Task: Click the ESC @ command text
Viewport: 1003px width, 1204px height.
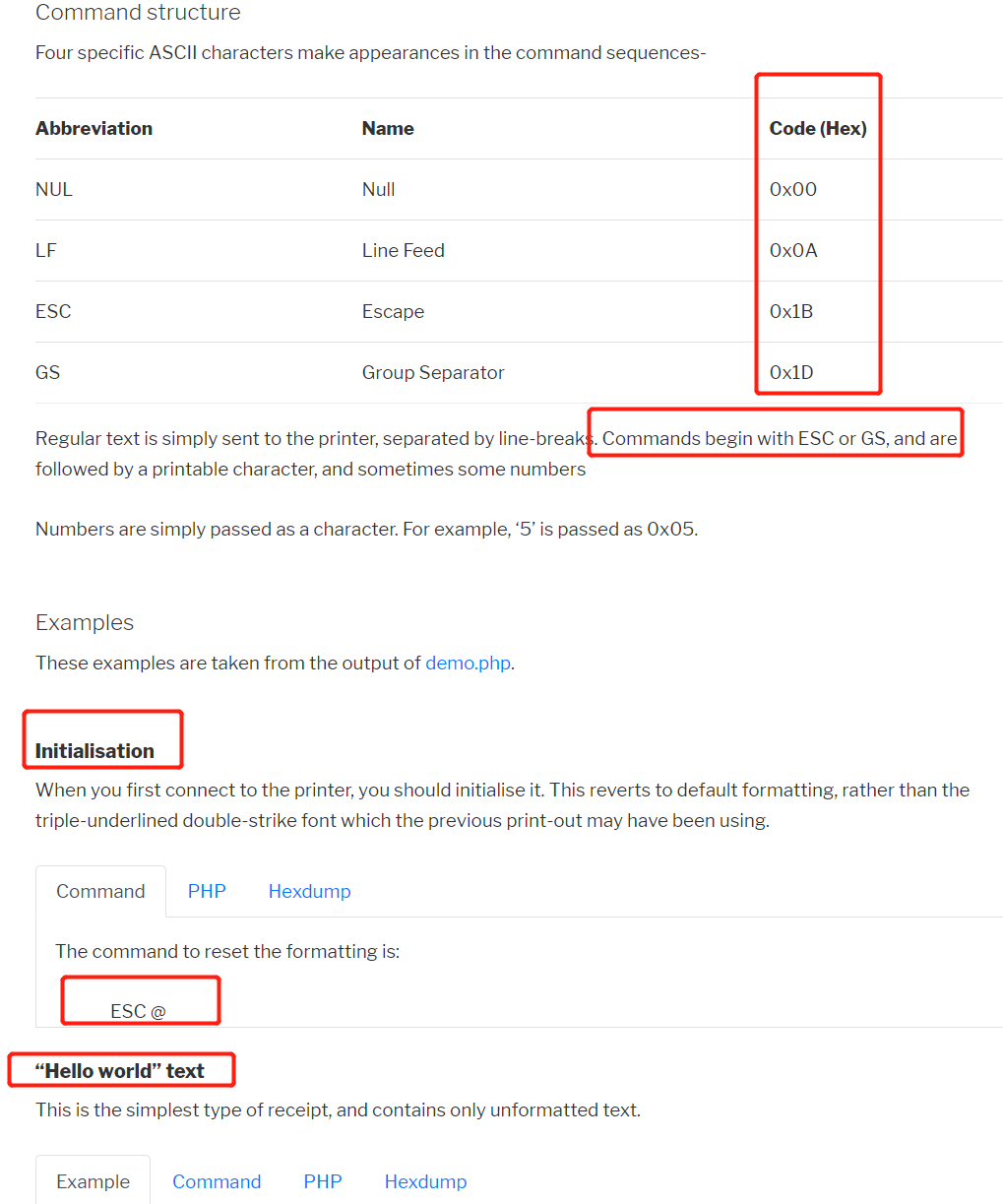Action: point(138,1011)
